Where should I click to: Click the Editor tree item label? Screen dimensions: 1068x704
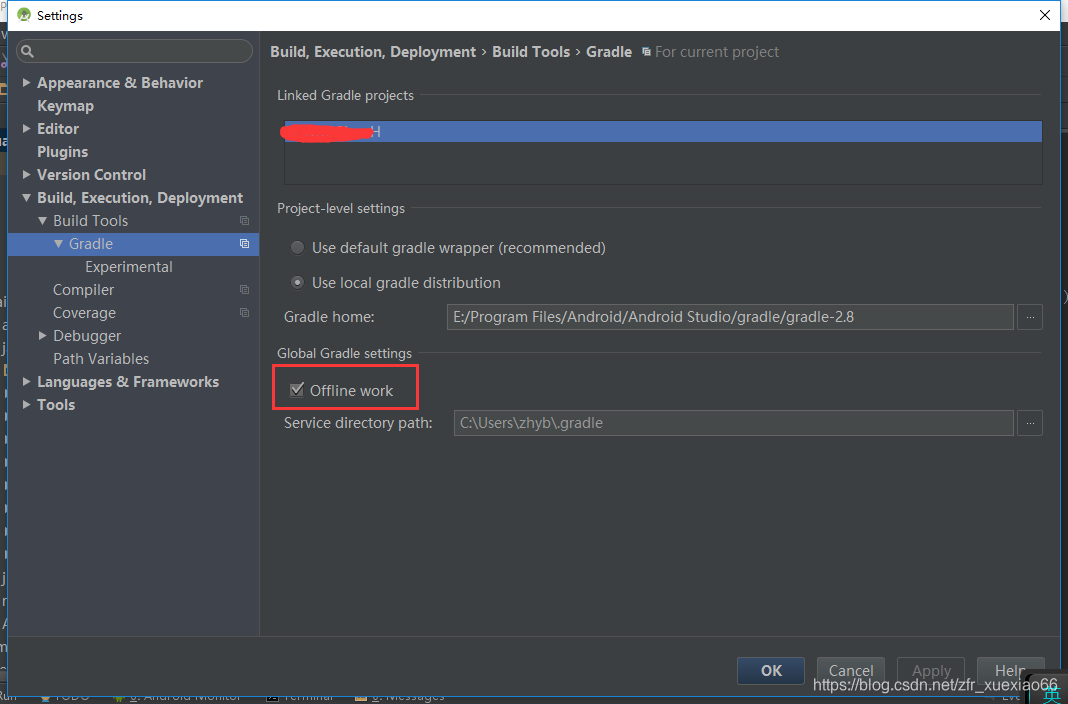pos(58,129)
